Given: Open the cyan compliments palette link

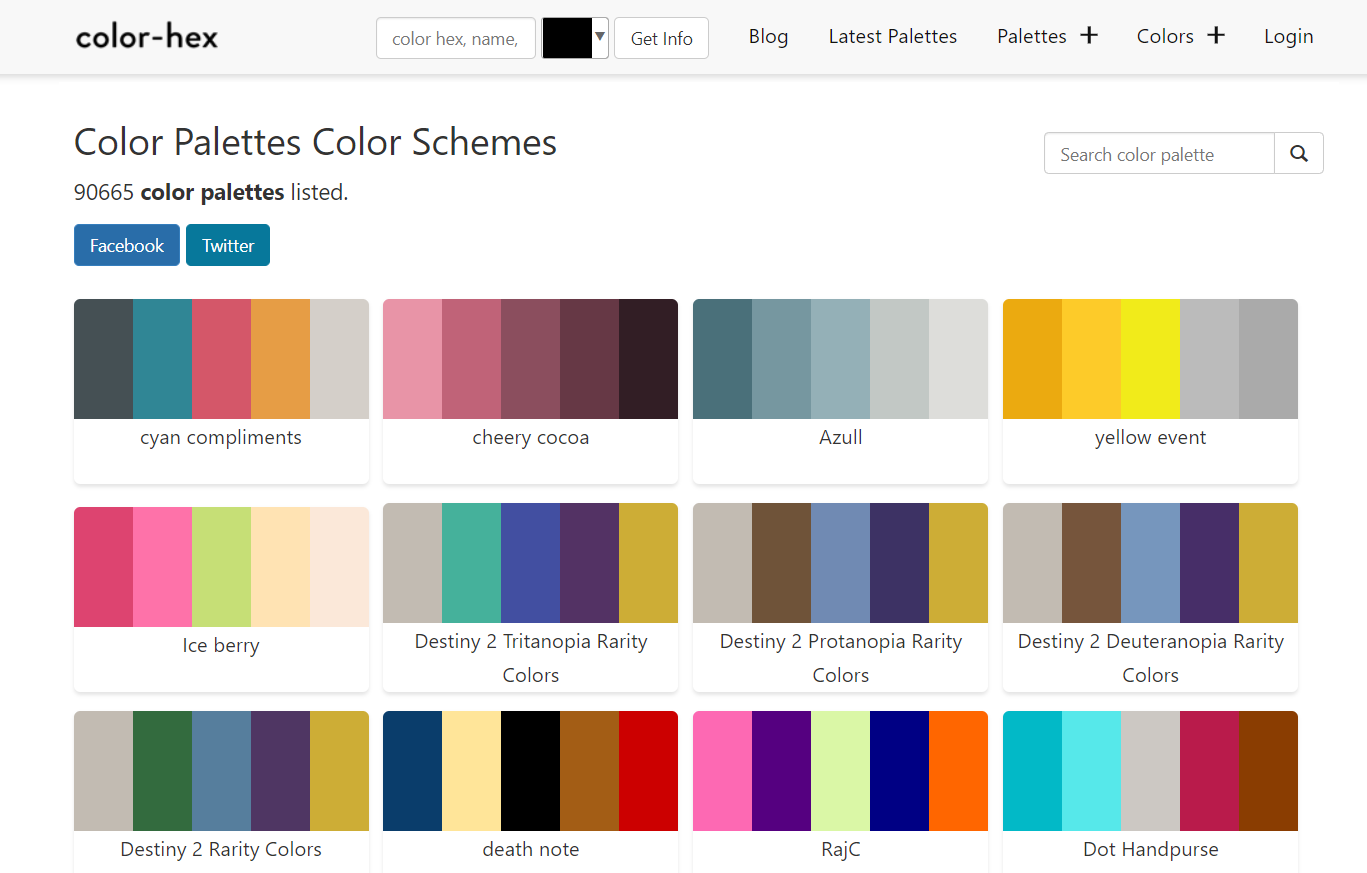Looking at the screenshot, I should tap(221, 438).
